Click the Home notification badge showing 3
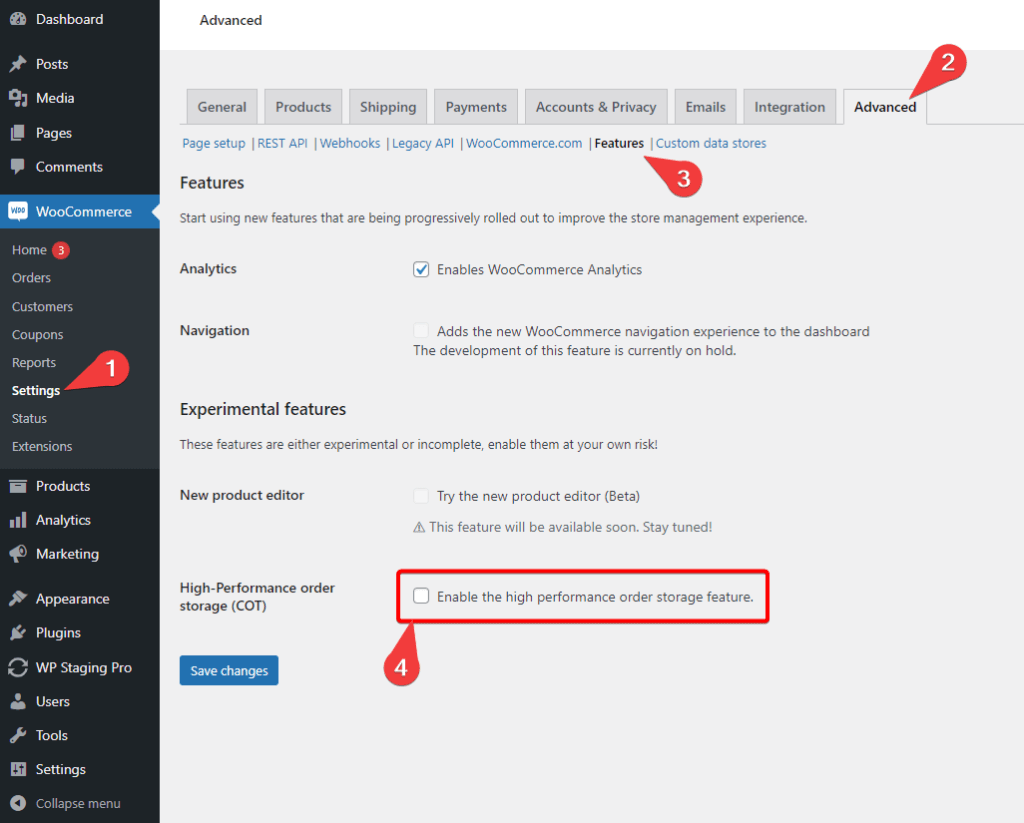This screenshot has width=1024, height=823. pos(61,250)
